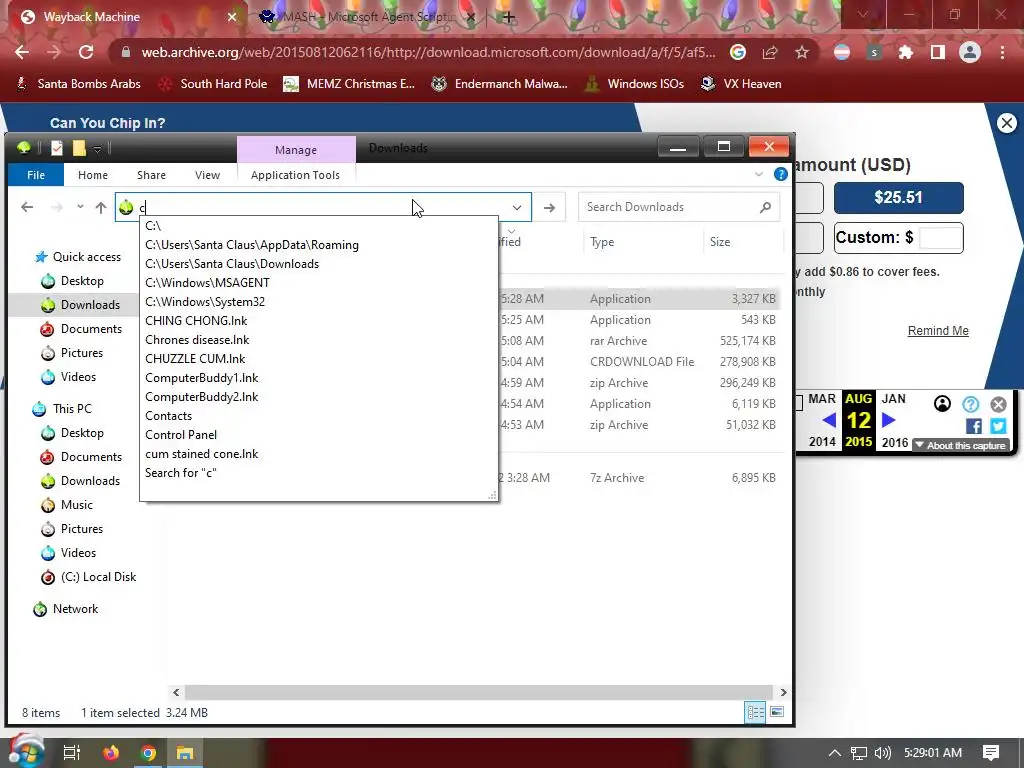Image resolution: width=1024 pixels, height=768 pixels.
Task: Select Network in navigation pane
Action: pyautogui.click(x=75, y=609)
